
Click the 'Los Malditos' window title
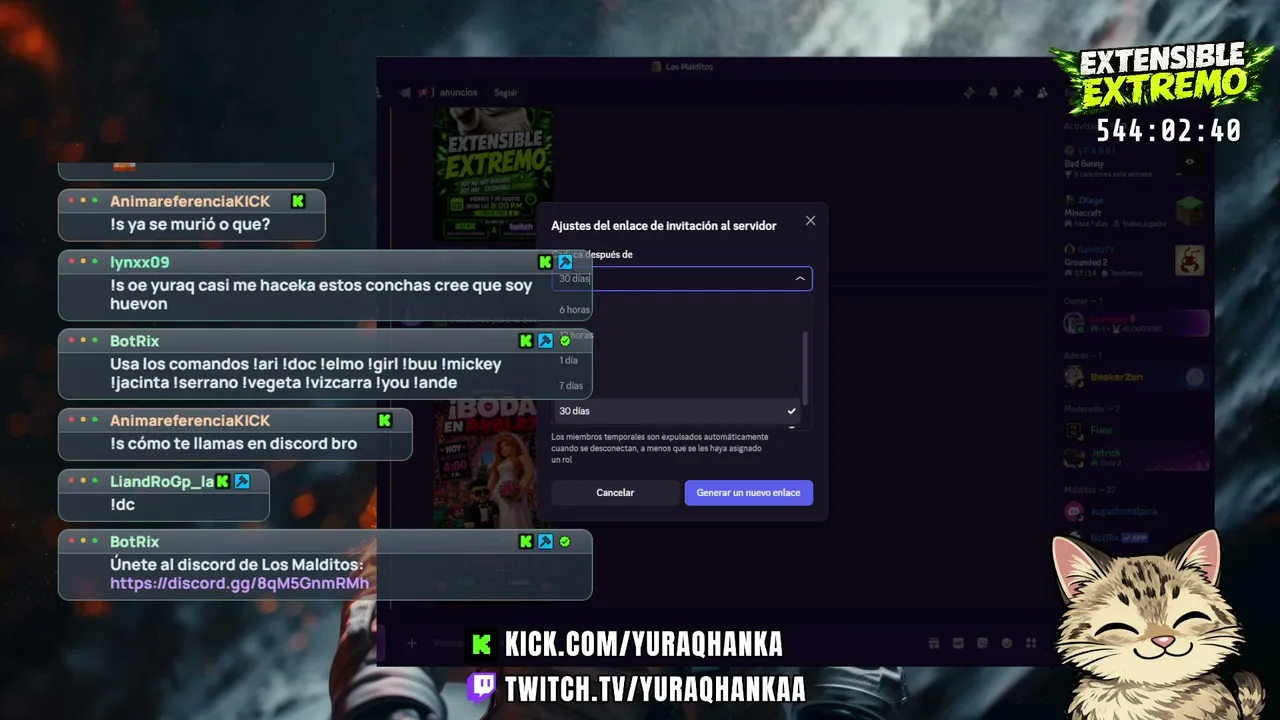689,67
